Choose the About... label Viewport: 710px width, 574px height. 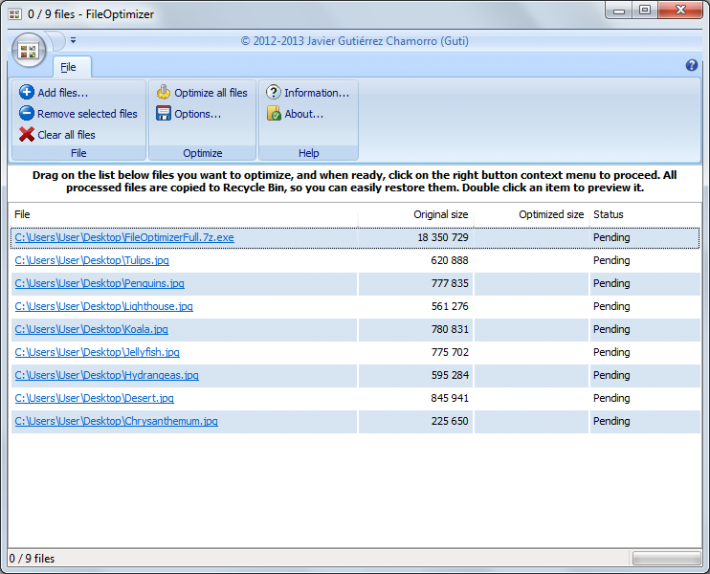click(304, 114)
